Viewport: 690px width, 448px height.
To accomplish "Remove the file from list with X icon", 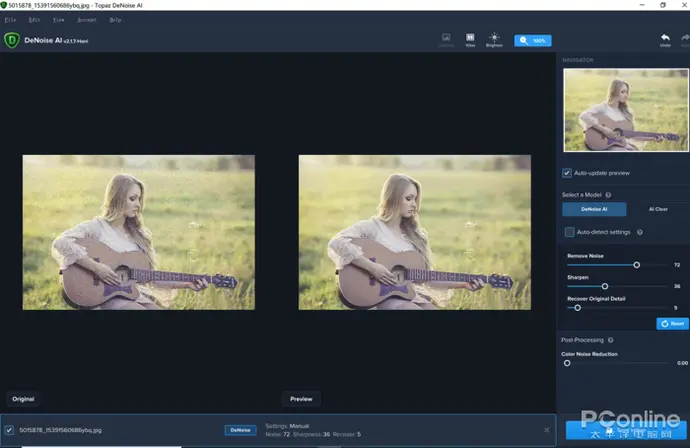I will pos(546,430).
